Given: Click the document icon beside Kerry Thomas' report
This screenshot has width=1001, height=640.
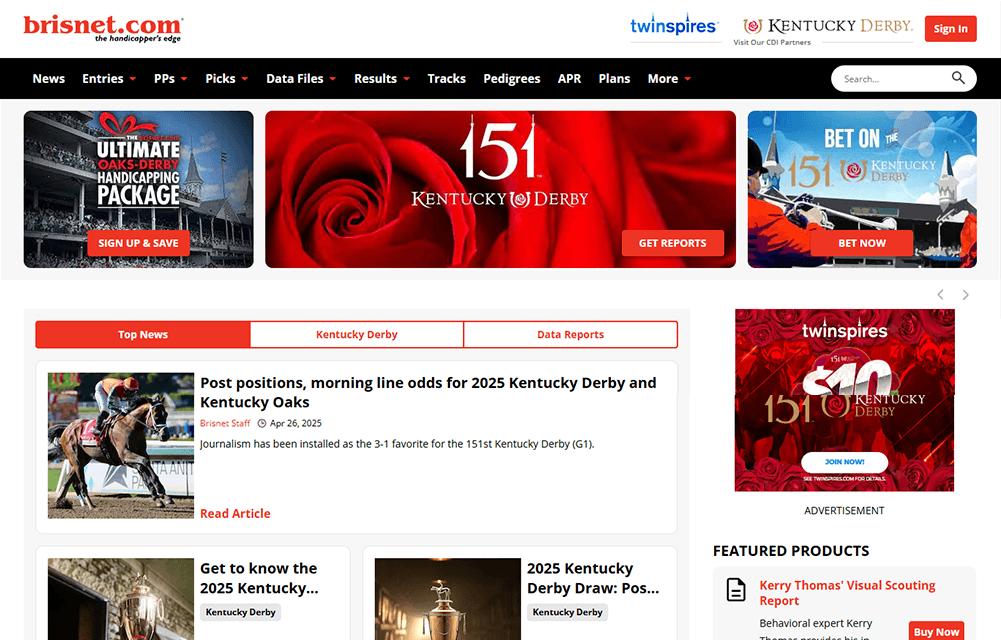Looking at the screenshot, I should click(736, 590).
